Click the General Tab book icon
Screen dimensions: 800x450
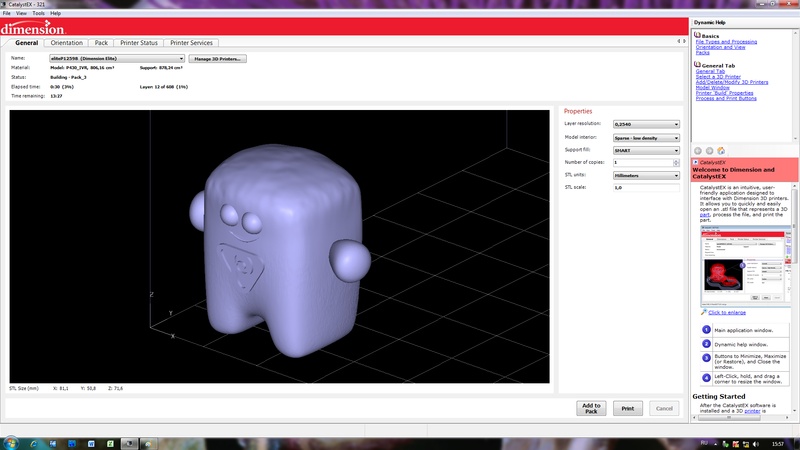(697, 65)
